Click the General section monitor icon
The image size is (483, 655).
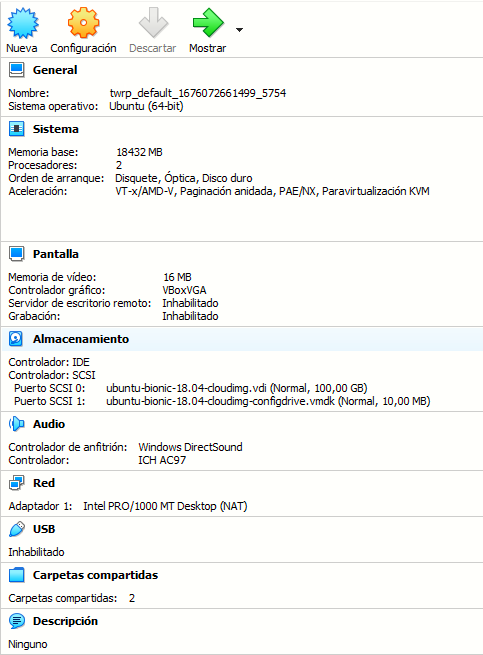pyautogui.click(x=17, y=70)
